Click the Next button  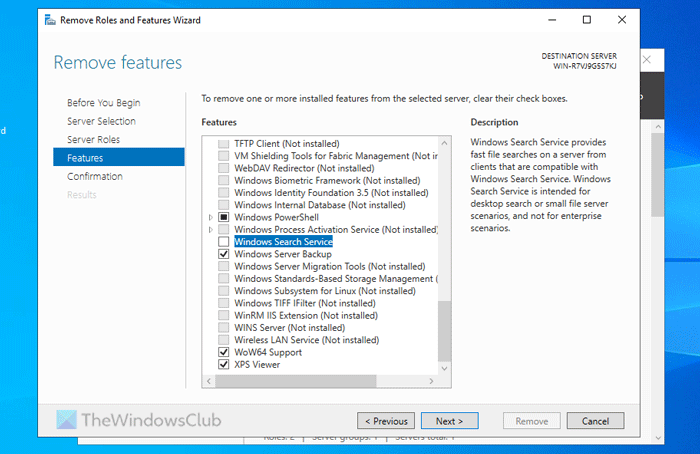click(450, 421)
